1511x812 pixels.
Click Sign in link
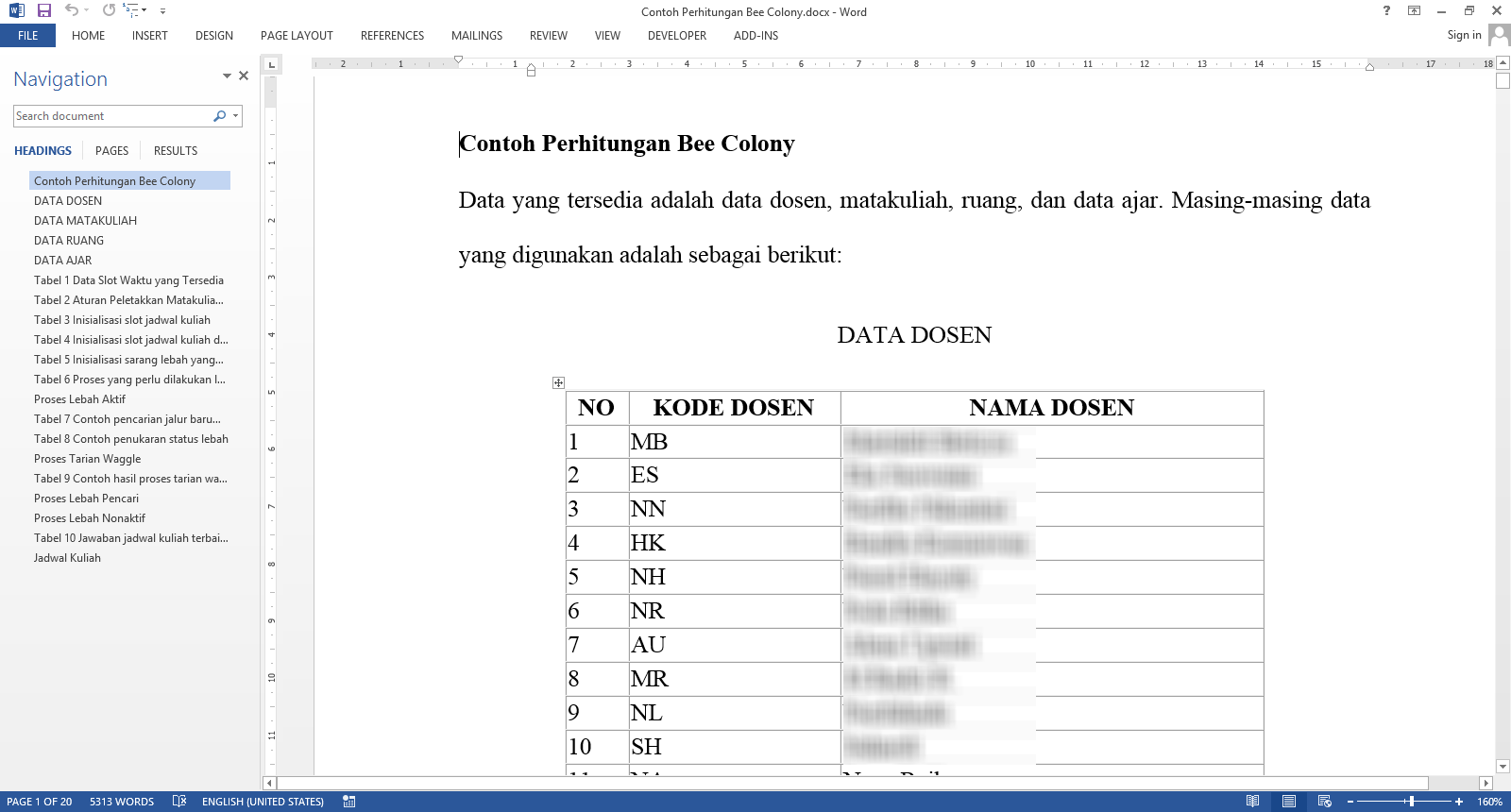[1464, 35]
